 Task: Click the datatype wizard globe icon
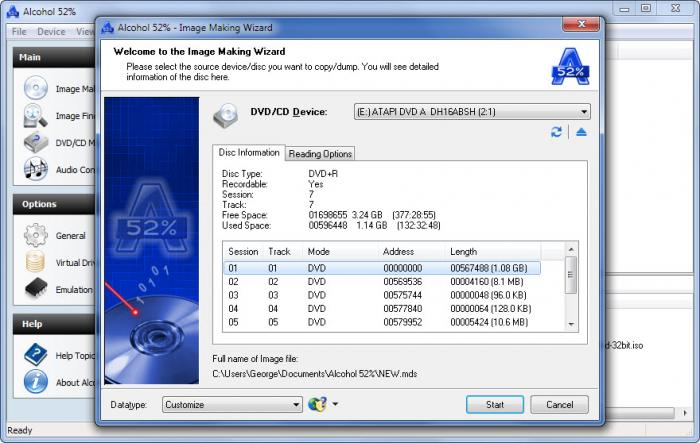(317, 404)
